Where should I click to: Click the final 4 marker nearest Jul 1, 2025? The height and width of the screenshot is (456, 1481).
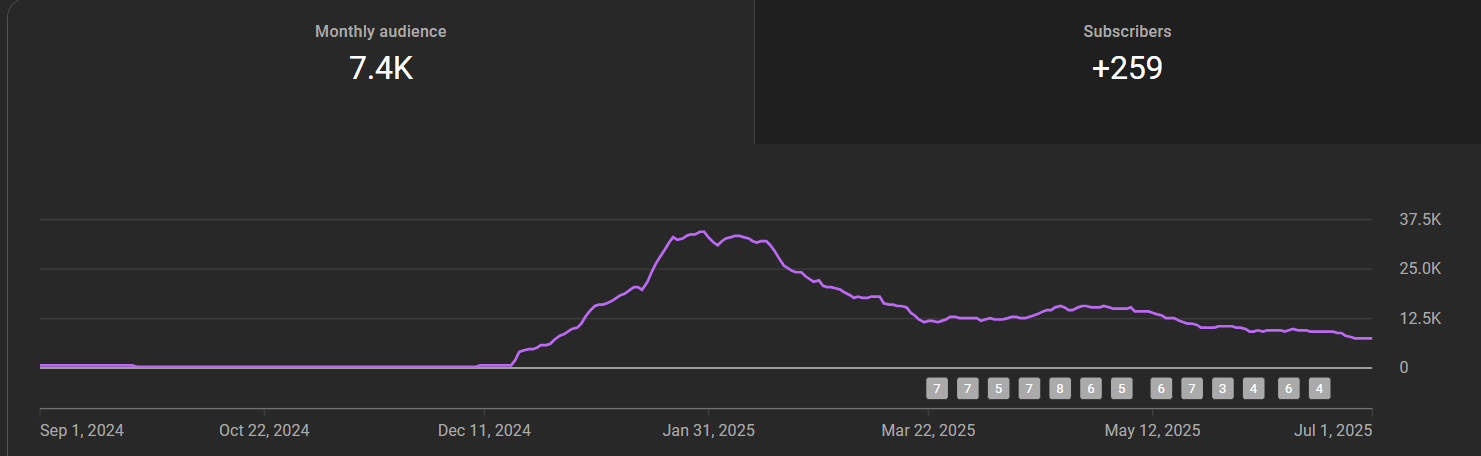pyautogui.click(x=1319, y=389)
